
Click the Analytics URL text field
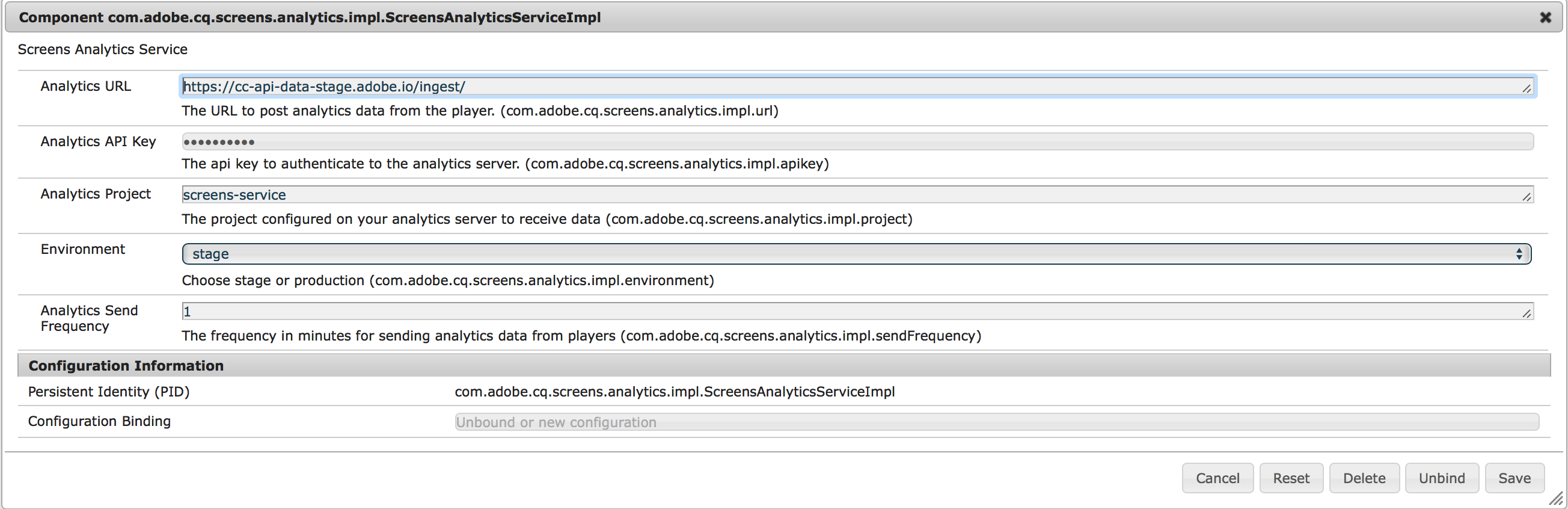tap(852, 87)
